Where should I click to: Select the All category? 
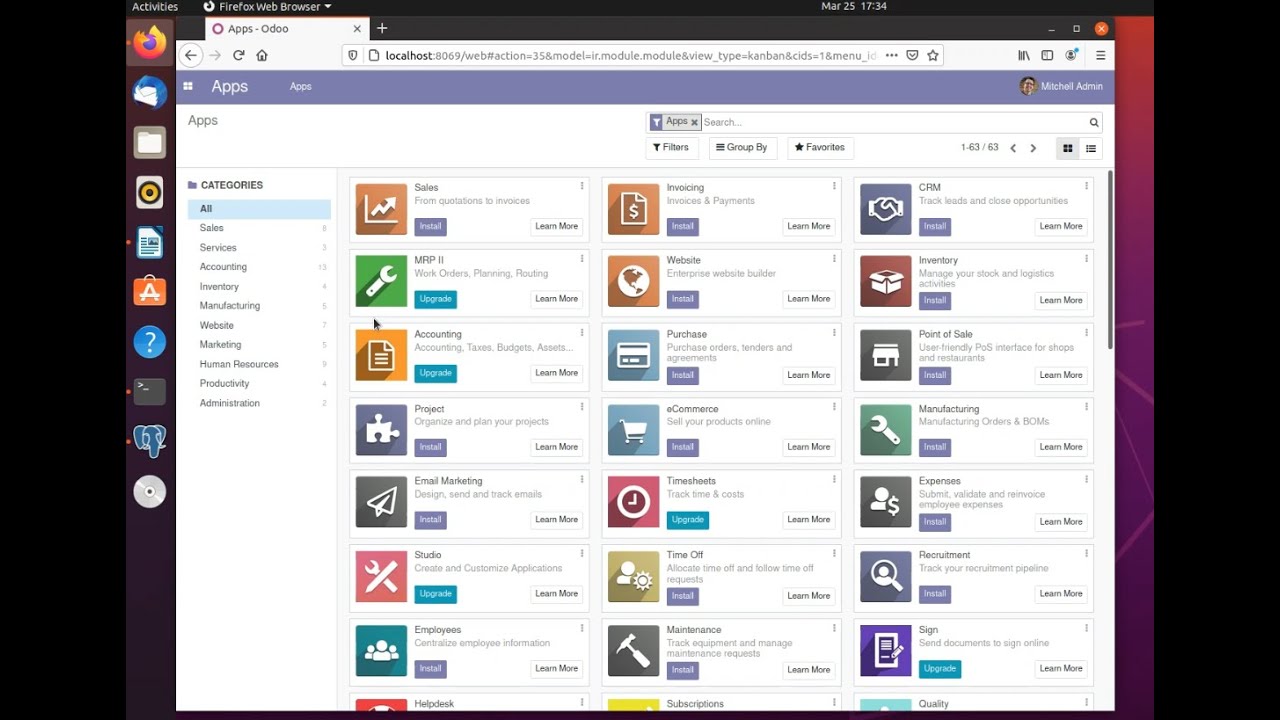(259, 209)
